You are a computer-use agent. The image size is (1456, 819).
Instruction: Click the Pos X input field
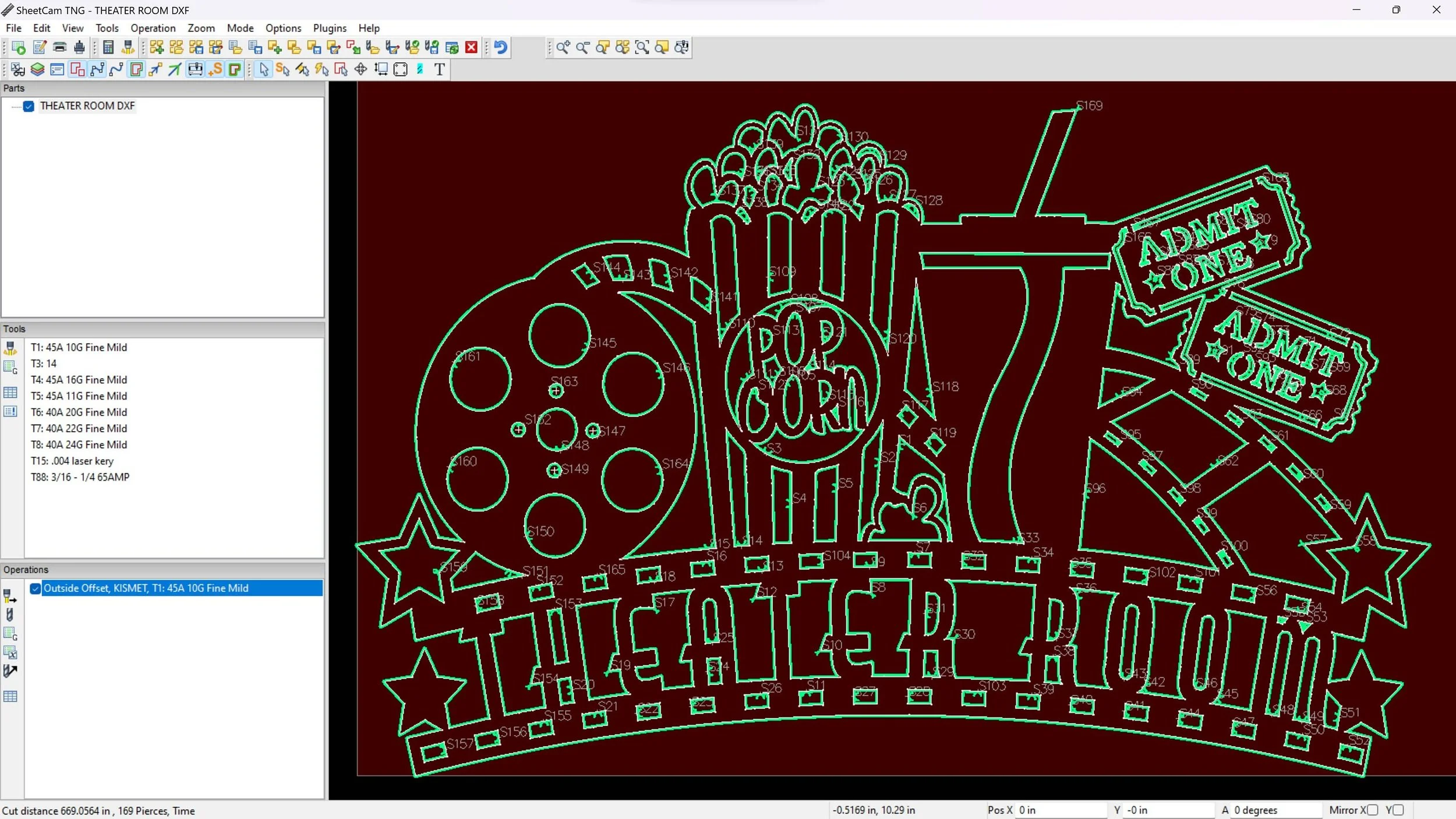tap(1060, 810)
